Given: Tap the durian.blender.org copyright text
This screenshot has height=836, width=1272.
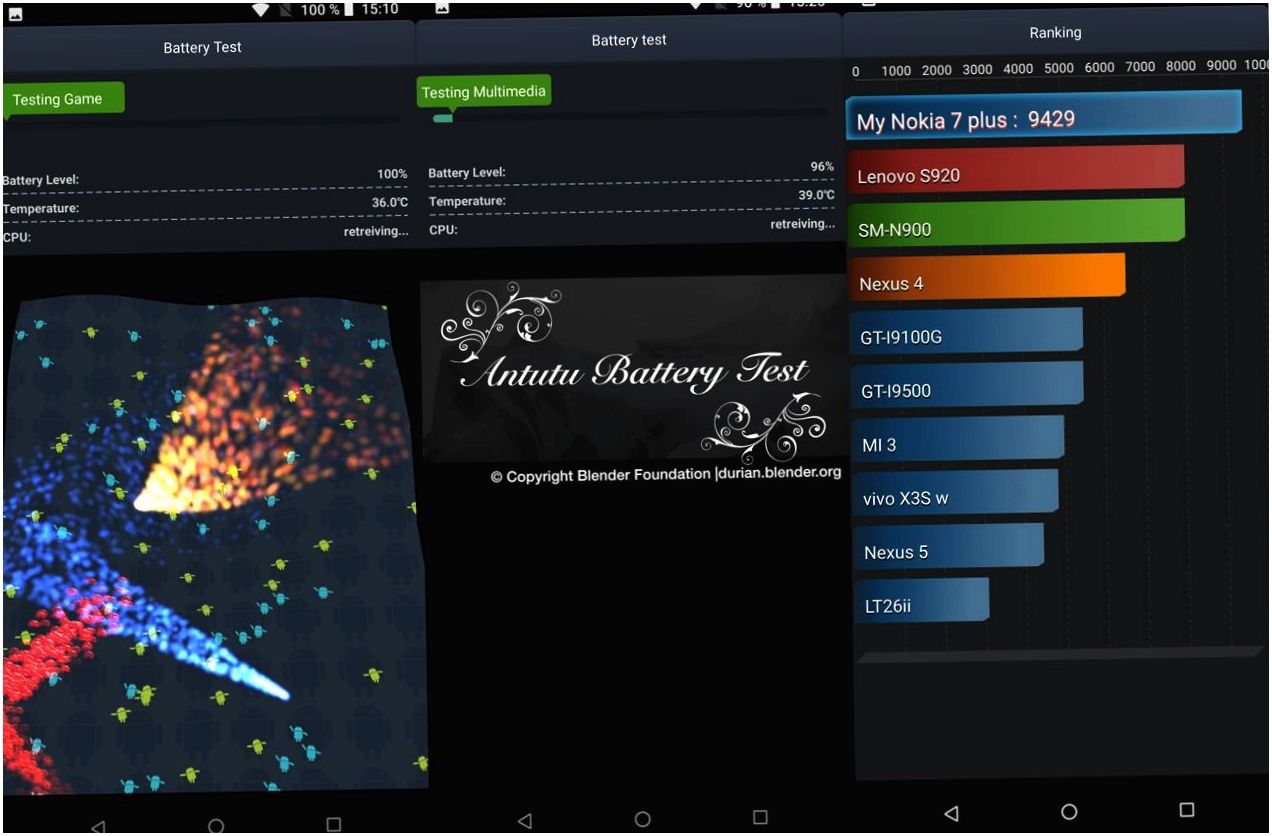Looking at the screenshot, I should 666,474.
